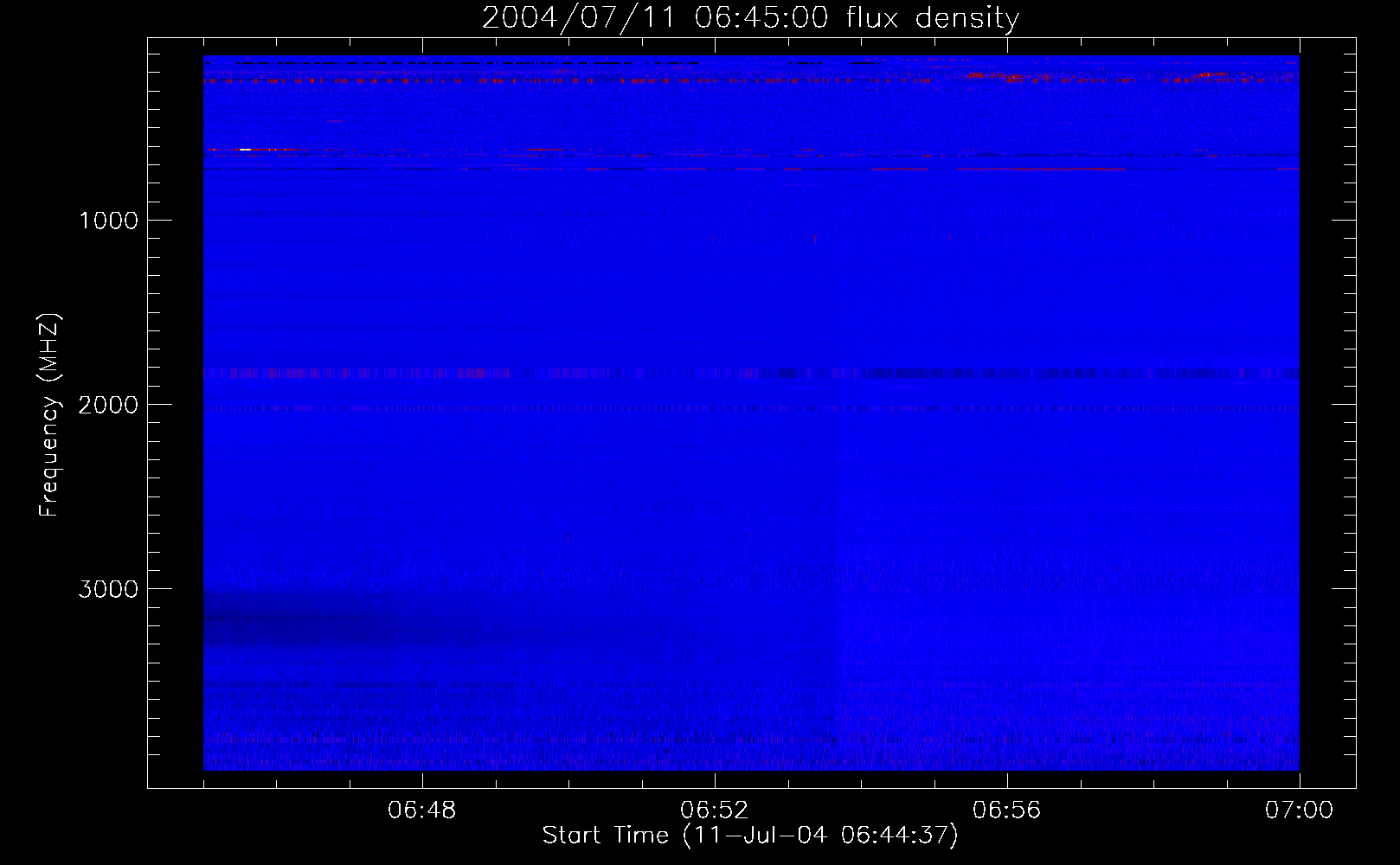The image size is (1400, 865).
Task: Click the 1000 frequency tick label
Action: (x=109, y=221)
